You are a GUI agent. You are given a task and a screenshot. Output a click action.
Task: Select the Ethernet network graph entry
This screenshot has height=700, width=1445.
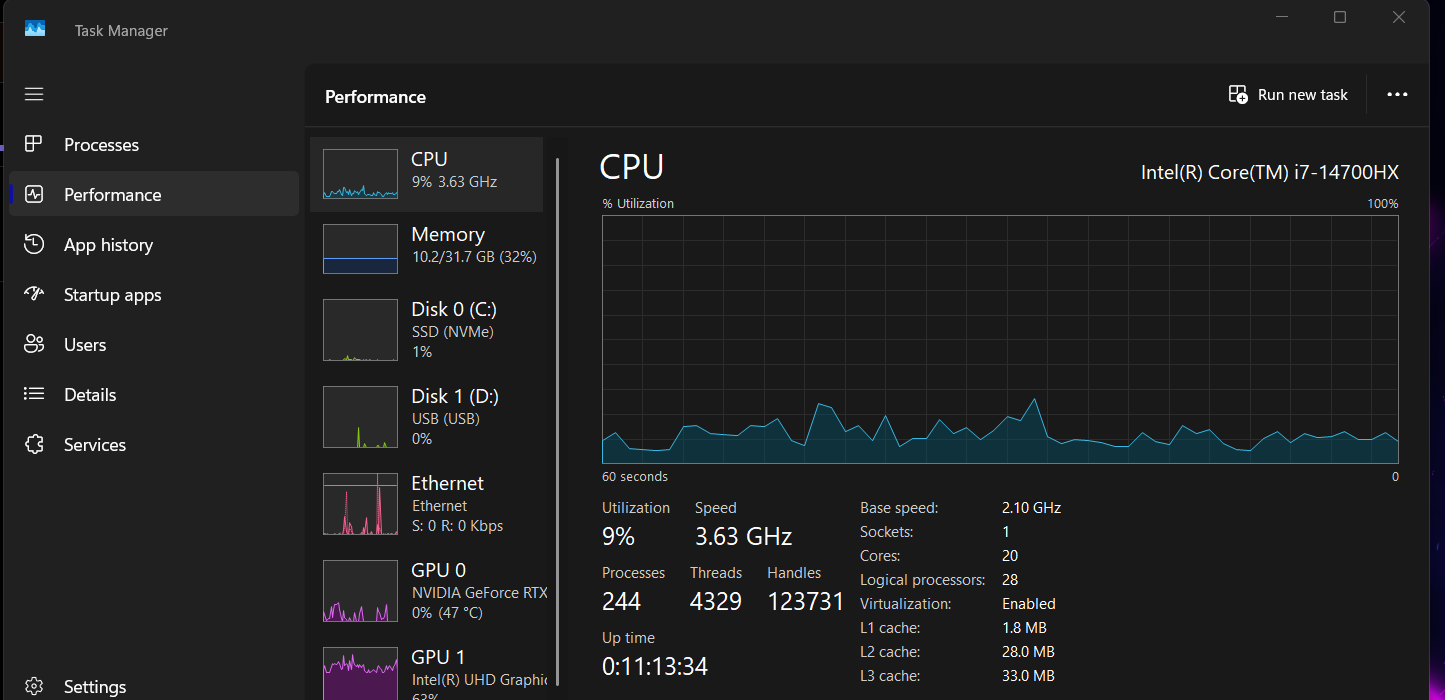[x=430, y=504]
